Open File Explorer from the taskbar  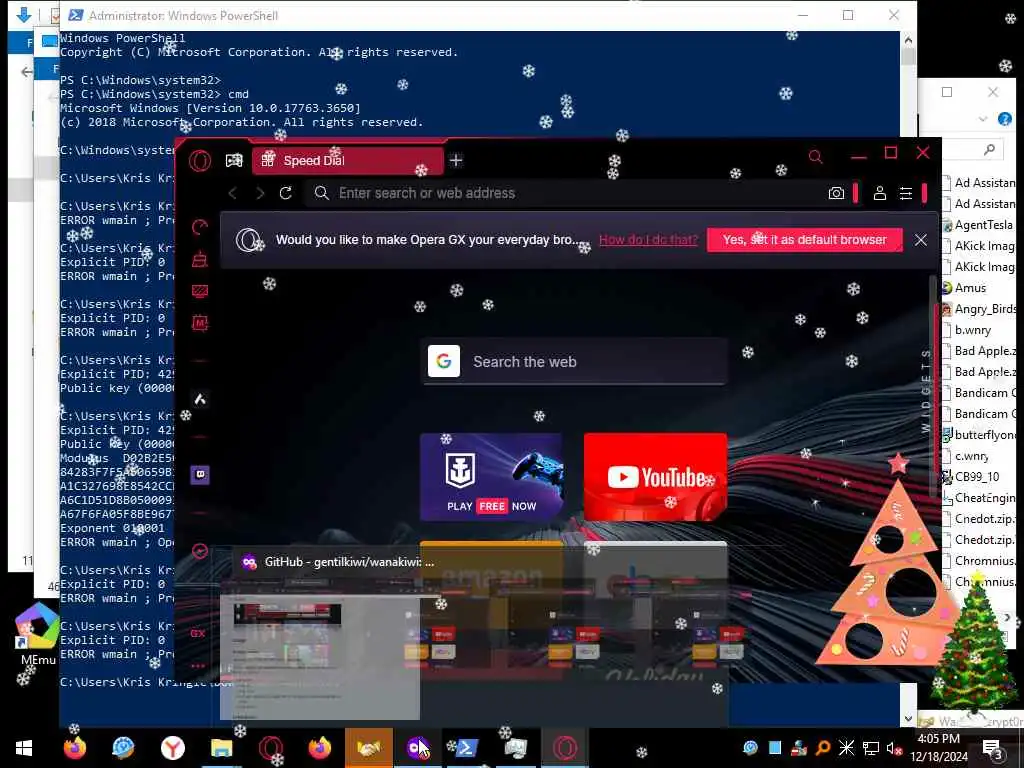click(x=221, y=748)
